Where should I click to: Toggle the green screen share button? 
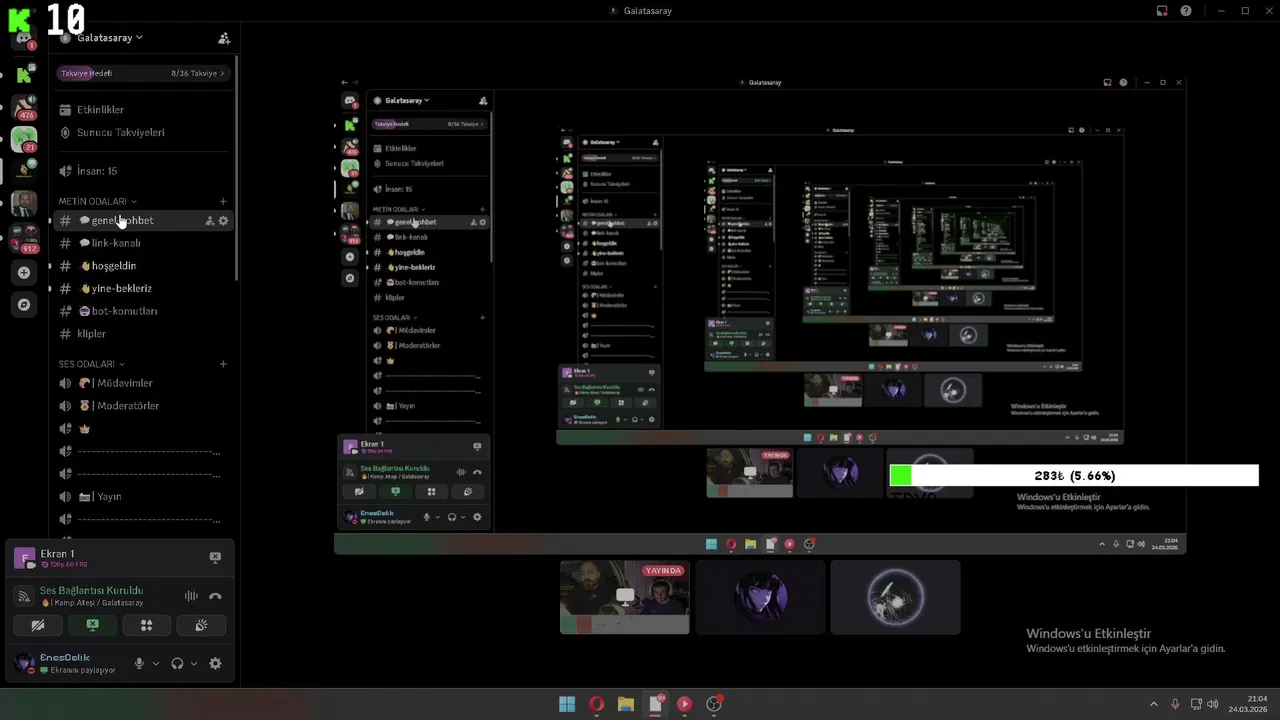pyautogui.click(x=92, y=625)
